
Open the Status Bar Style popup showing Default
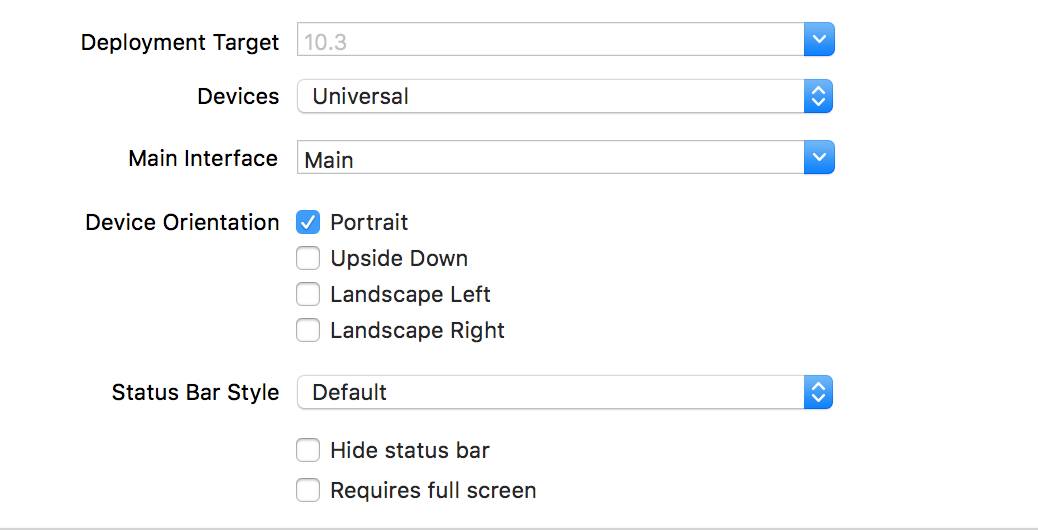click(550, 393)
